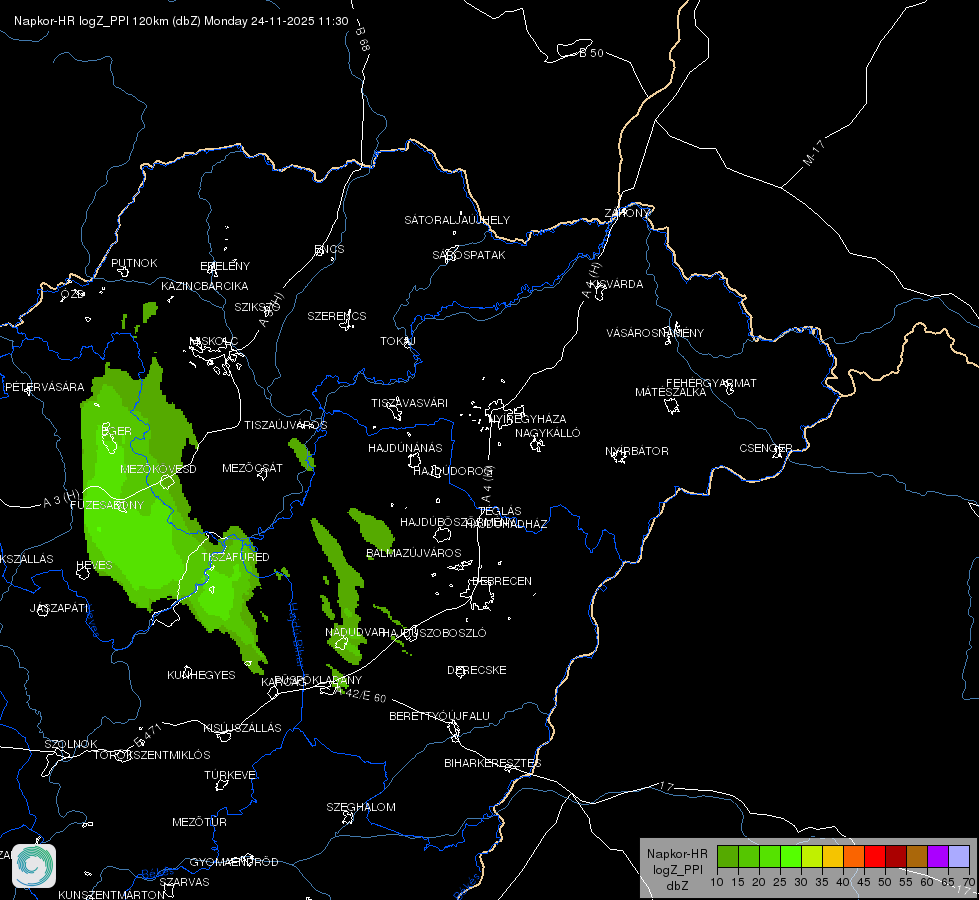Click the TÖRÖKSZENTMIKLÓS city label
Viewport: 979px width, 900px height.
[x=152, y=755]
